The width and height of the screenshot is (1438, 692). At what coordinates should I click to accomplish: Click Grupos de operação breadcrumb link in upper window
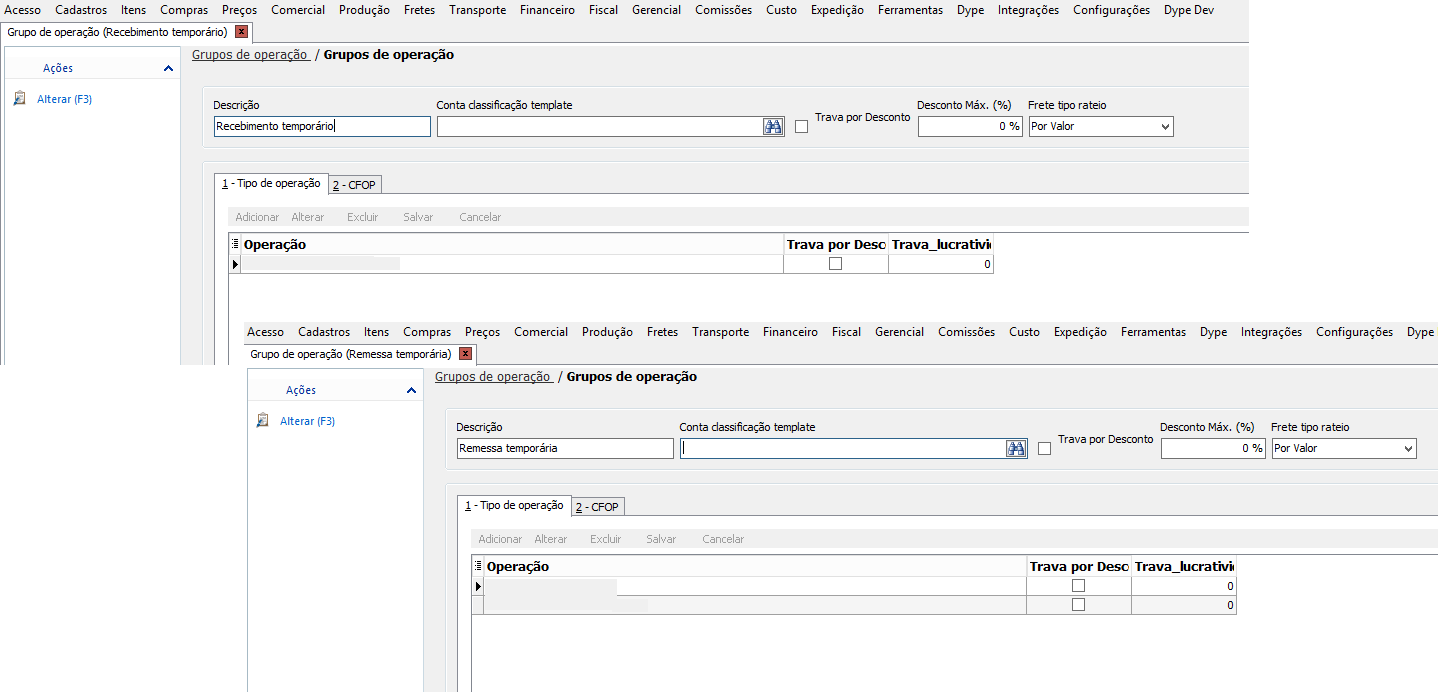pyautogui.click(x=250, y=55)
